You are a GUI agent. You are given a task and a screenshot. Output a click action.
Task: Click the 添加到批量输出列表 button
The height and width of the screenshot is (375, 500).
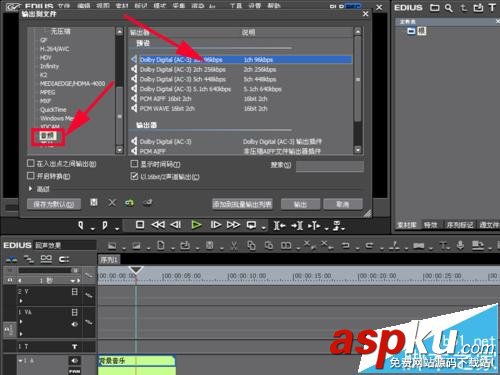tap(242, 204)
